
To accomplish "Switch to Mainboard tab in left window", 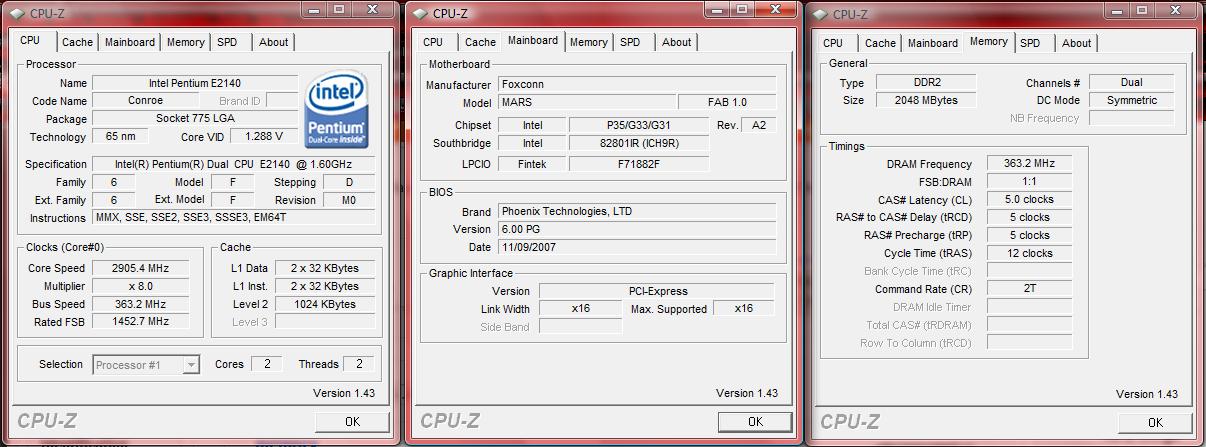I will pos(130,42).
